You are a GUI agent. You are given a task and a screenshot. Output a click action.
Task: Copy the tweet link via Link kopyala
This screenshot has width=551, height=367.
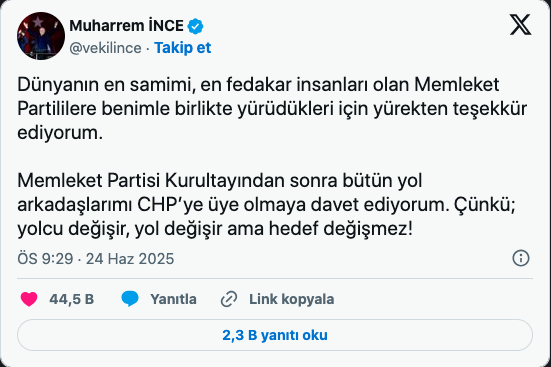(292, 299)
